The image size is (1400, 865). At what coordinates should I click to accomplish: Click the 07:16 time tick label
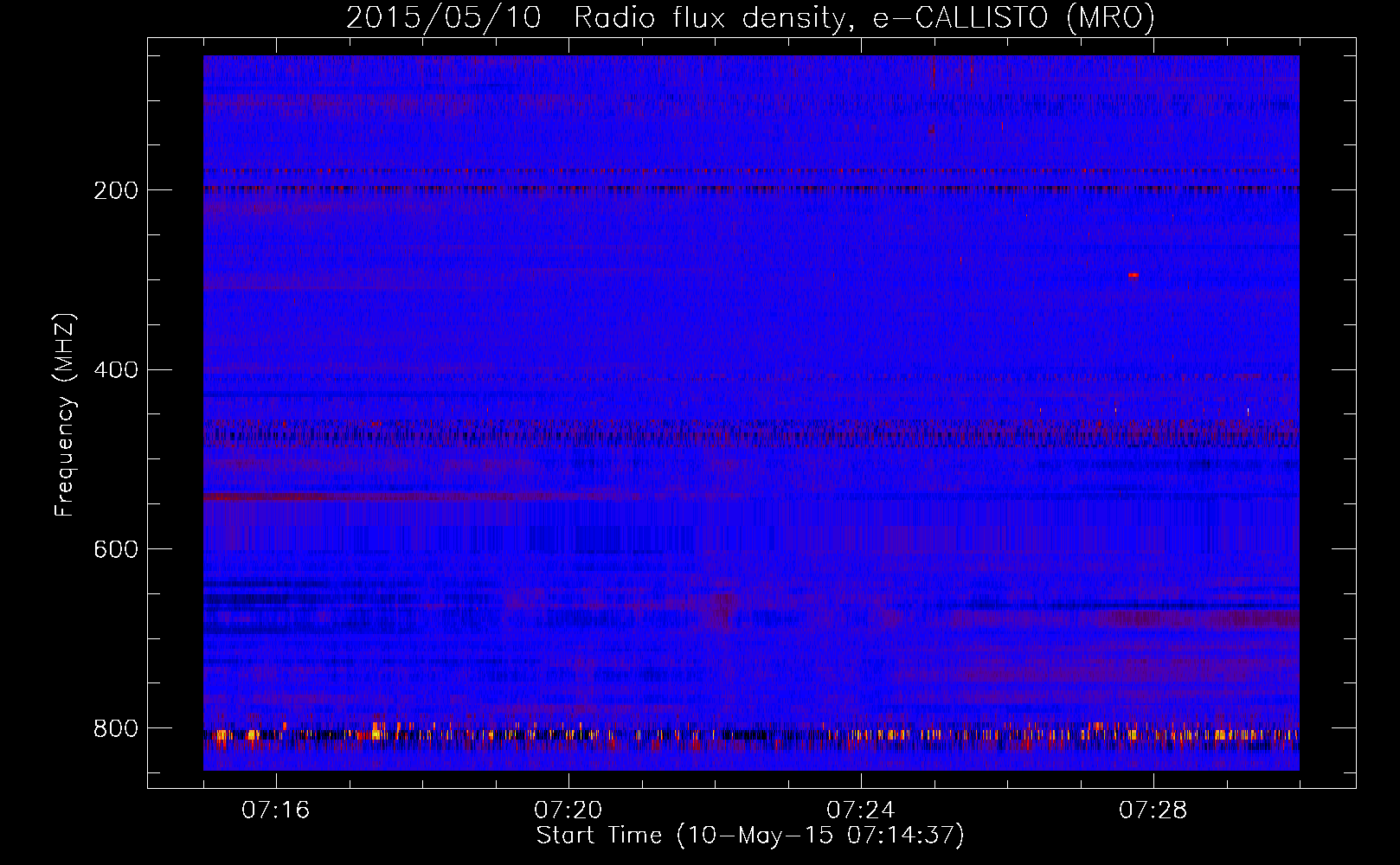click(x=276, y=811)
